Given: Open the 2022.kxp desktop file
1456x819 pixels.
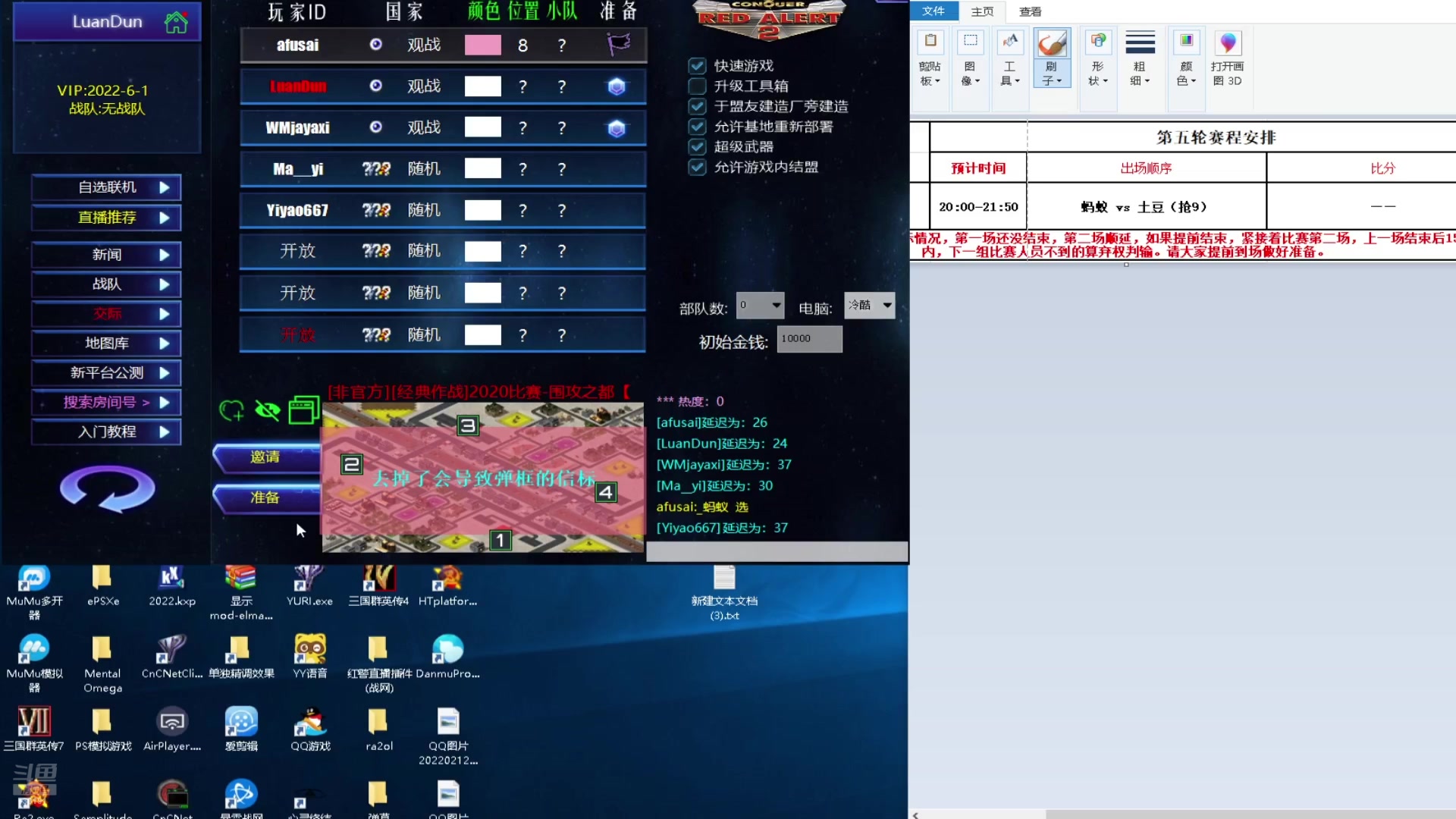Looking at the screenshot, I should pos(172,586).
